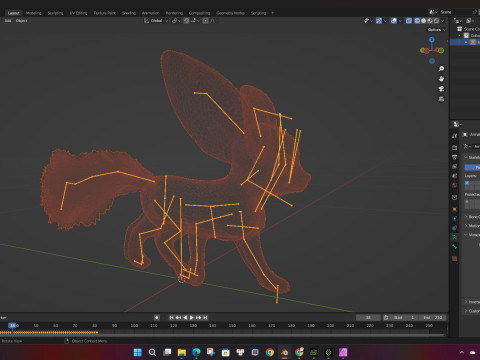The image size is (480, 360).
Task: Open the Global transform orientation dropdown
Action: [x=156, y=21]
